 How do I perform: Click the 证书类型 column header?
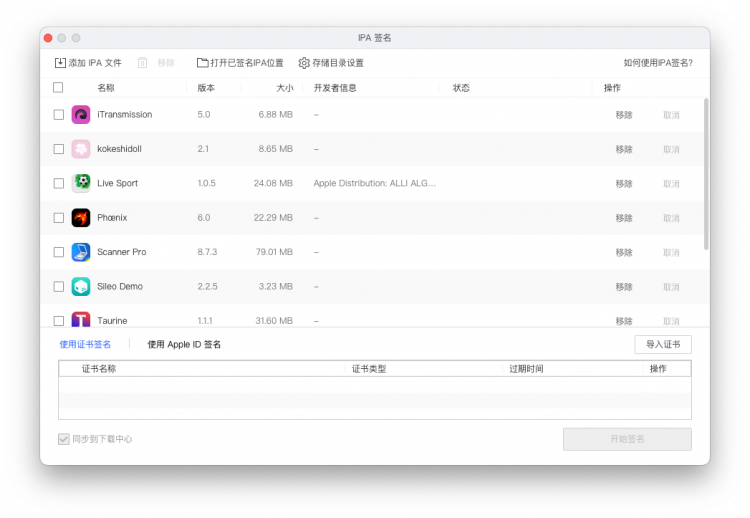pyautogui.click(x=369, y=369)
